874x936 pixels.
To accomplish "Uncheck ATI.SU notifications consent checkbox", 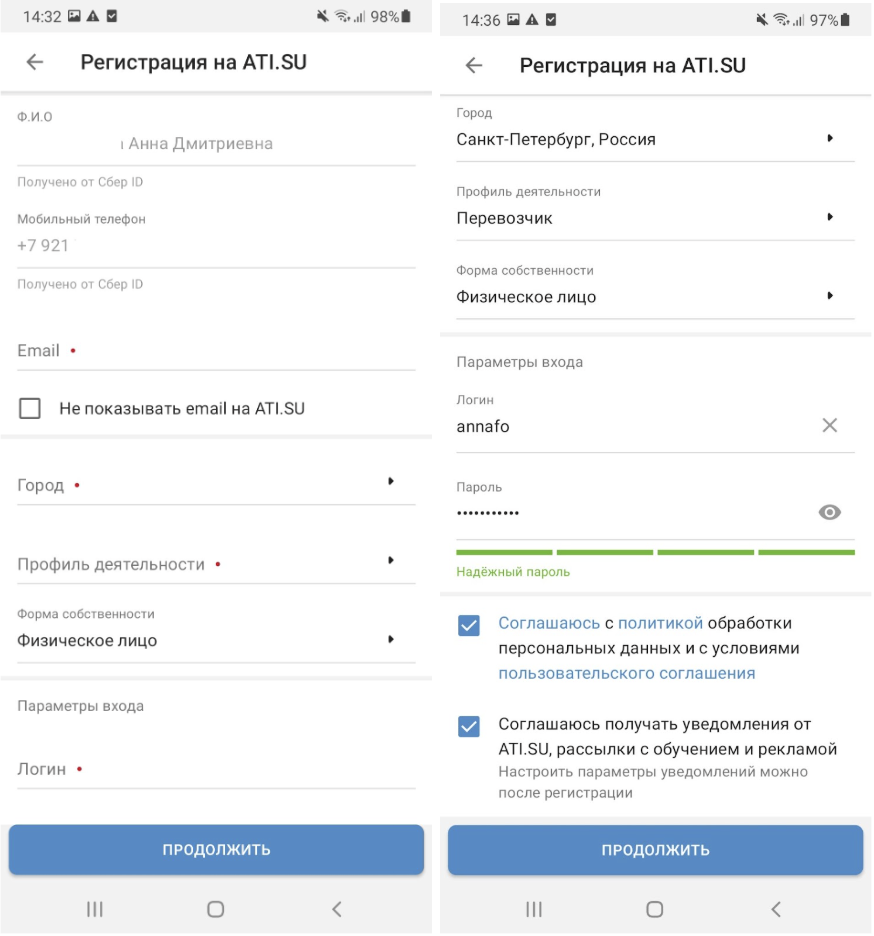I will point(469,726).
